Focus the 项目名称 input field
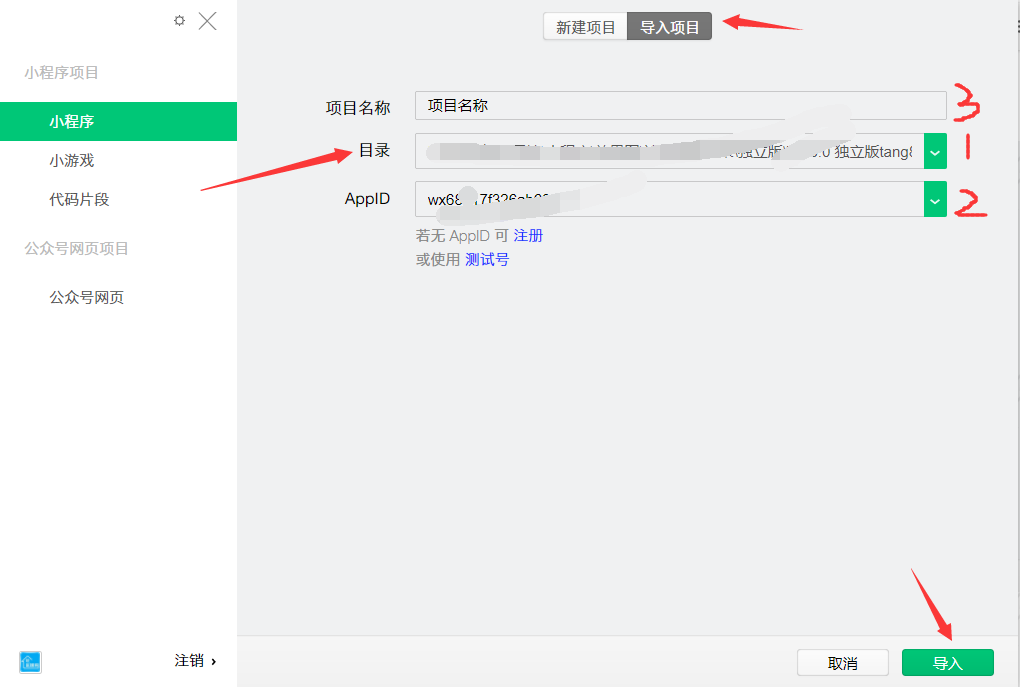1020x687 pixels. point(680,105)
